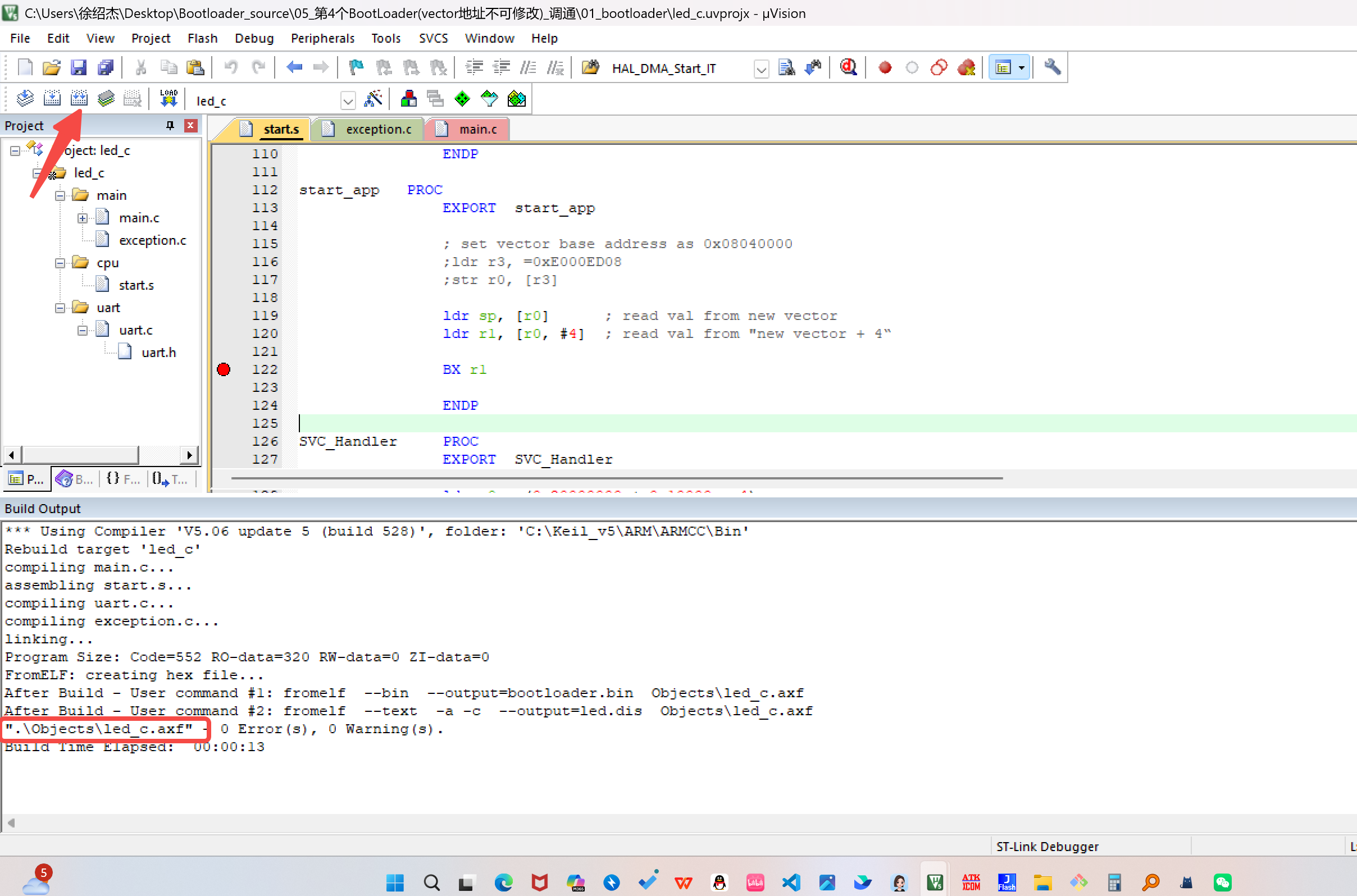
Task: Save all files via toolbar icon
Action: [x=106, y=67]
